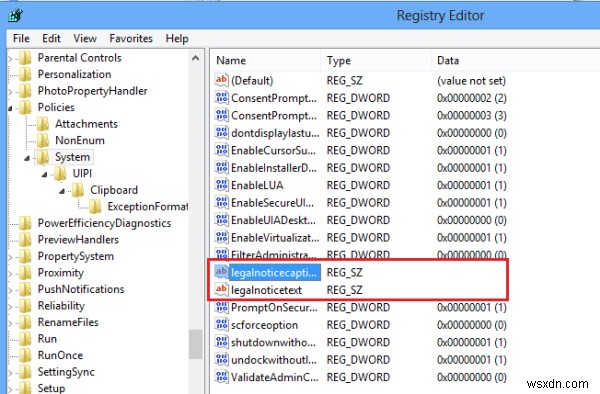Screen dimensions: 600x394
Task: Select the PreviewHandlers key
Action: pyautogui.click(x=78, y=239)
